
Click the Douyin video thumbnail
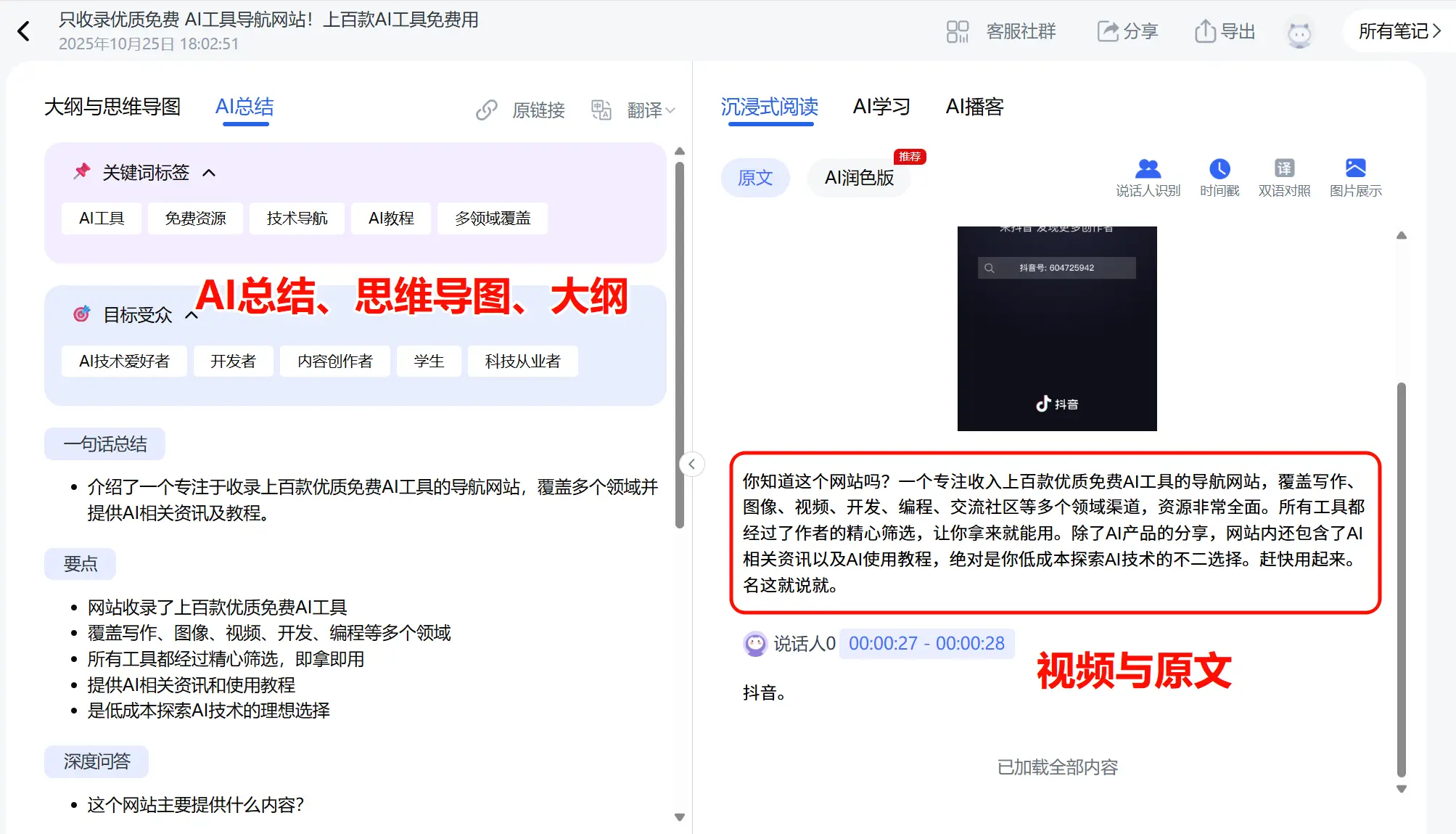tap(1056, 328)
